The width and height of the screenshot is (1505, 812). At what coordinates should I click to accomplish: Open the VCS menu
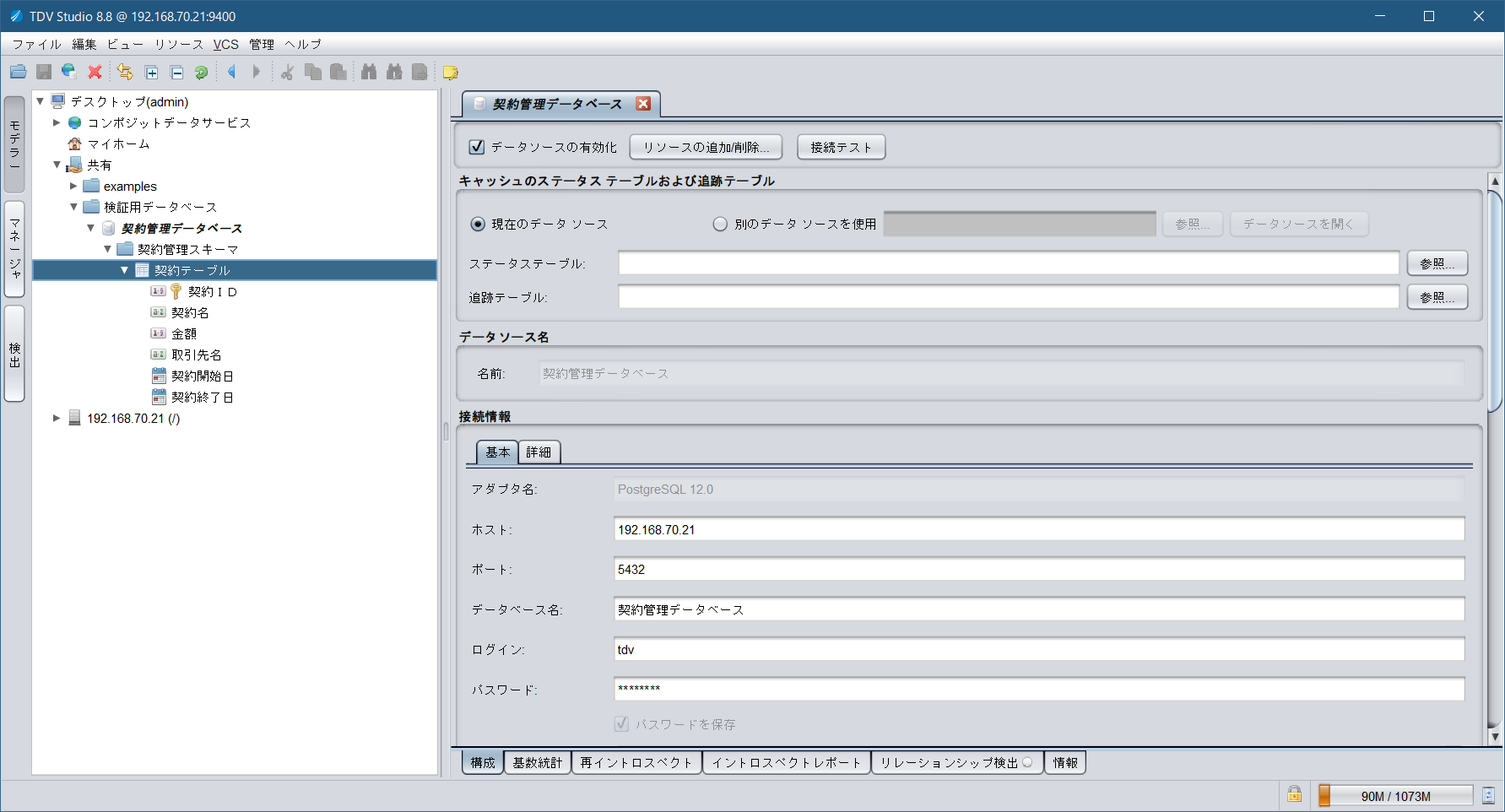point(225,44)
